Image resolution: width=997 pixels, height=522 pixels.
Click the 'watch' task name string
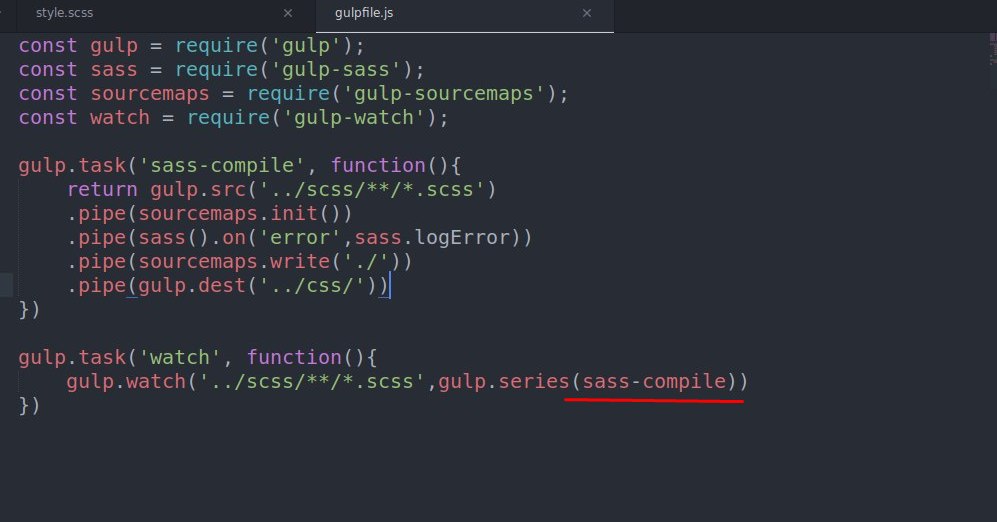(179, 357)
